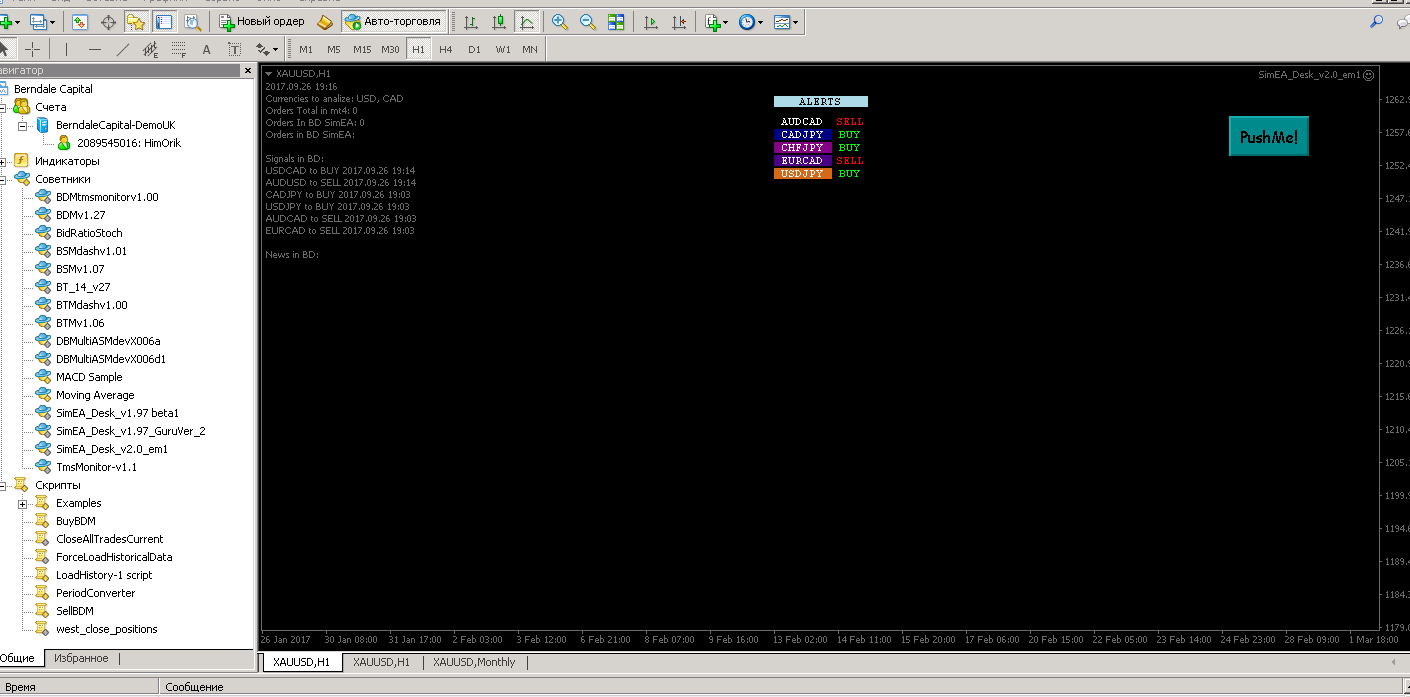Viewport: 1410px width, 697px height.
Task: Click the search magnifier icon top right
Action: pyautogui.click(x=1376, y=21)
